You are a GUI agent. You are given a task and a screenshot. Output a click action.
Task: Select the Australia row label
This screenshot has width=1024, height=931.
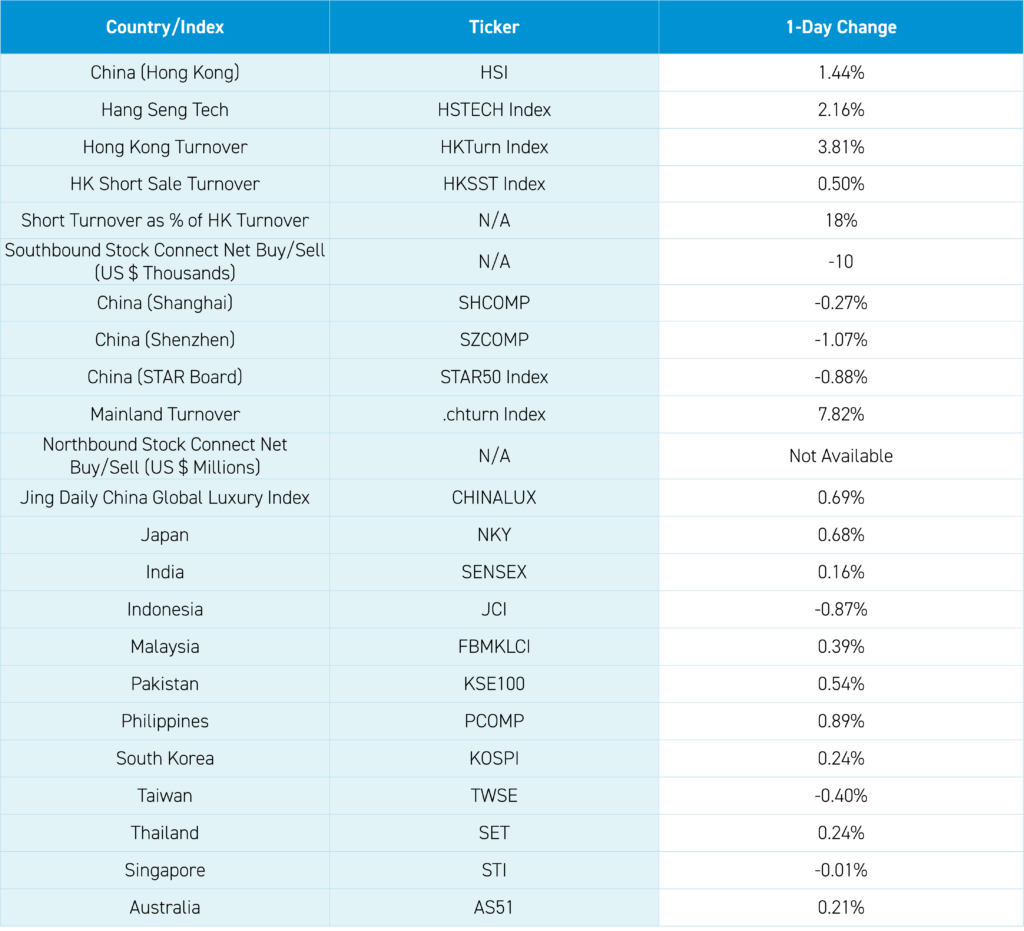165,907
